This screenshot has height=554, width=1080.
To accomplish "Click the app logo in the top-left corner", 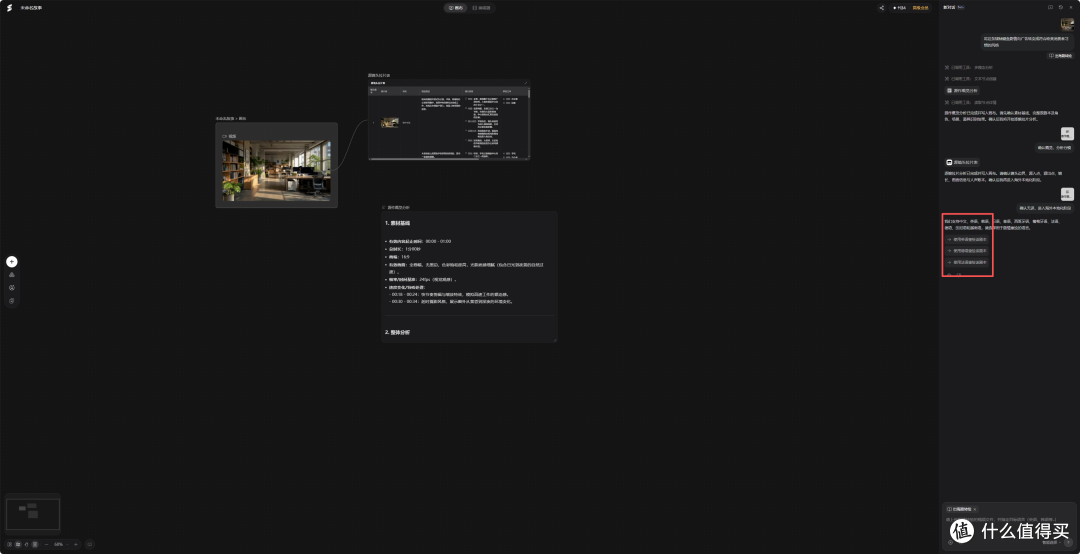I will pyautogui.click(x=9, y=8).
